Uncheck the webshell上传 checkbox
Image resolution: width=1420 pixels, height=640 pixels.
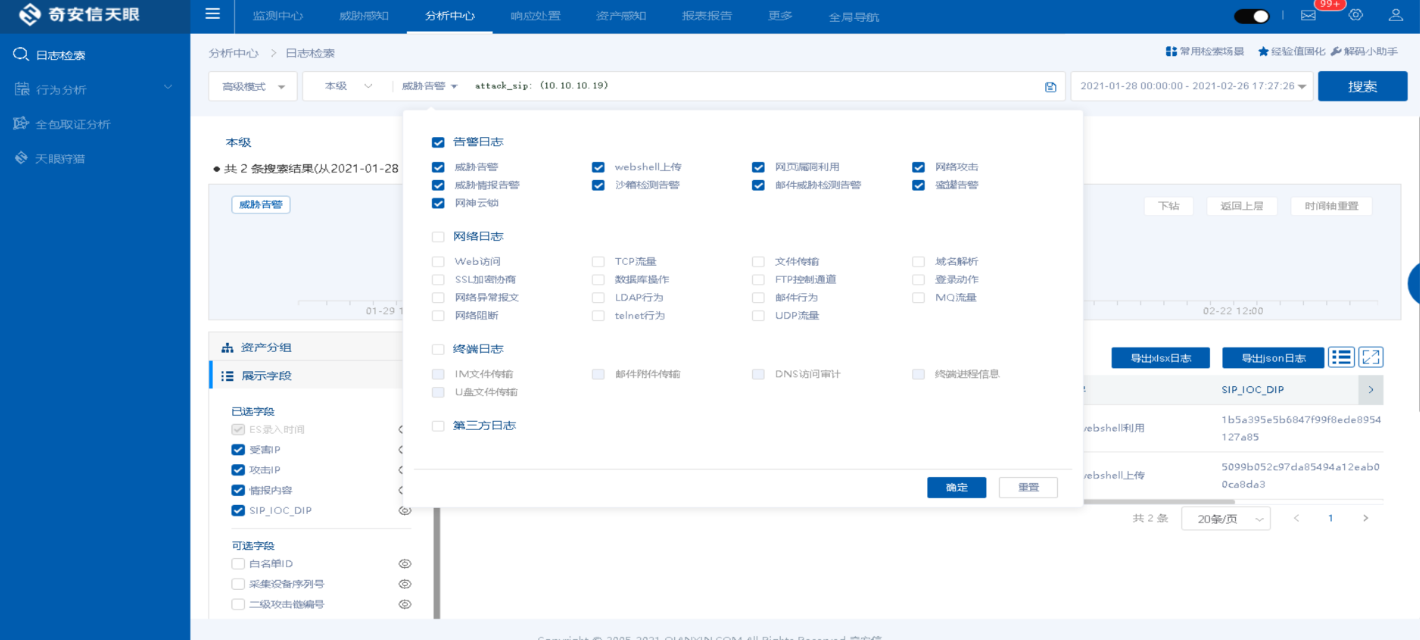click(598, 167)
